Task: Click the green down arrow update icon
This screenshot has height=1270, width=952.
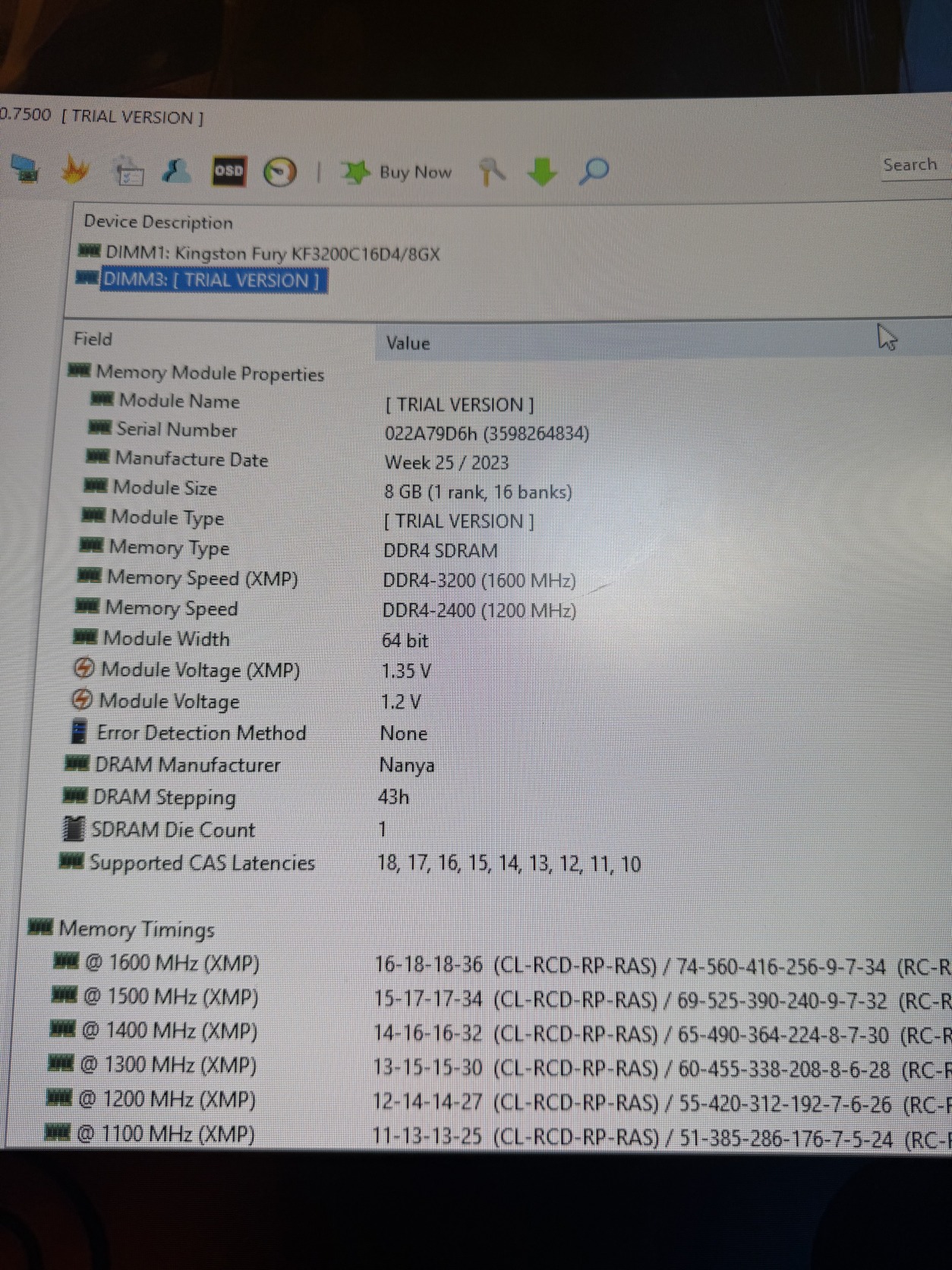Action: tap(541, 172)
